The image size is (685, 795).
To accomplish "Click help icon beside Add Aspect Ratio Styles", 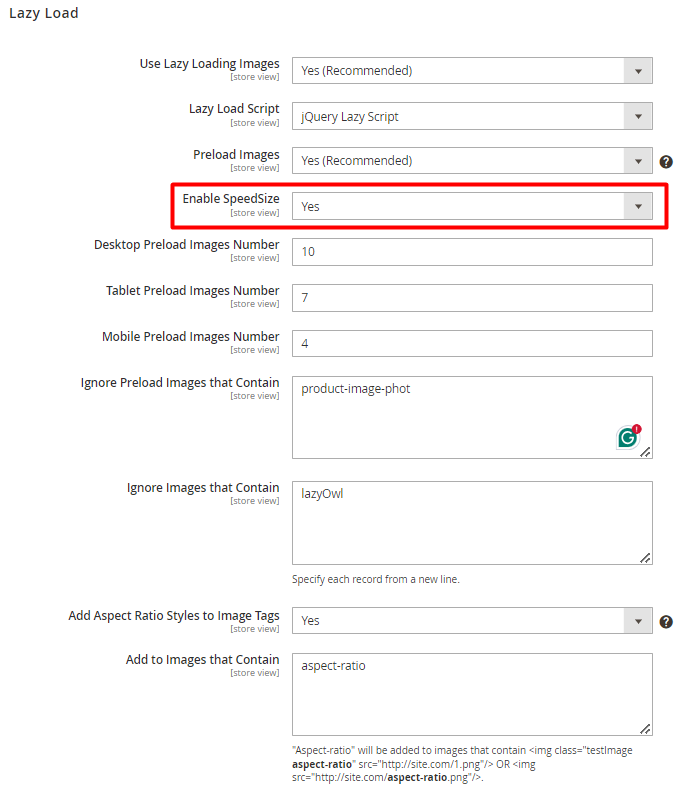I will pyautogui.click(x=666, y=622).
